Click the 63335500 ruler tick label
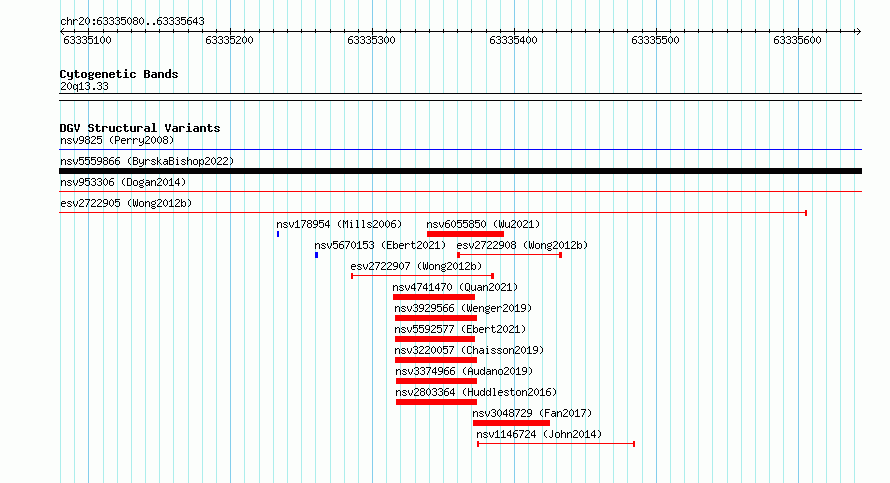The height and width of the screenshot is (483, 890). point(655,40)
